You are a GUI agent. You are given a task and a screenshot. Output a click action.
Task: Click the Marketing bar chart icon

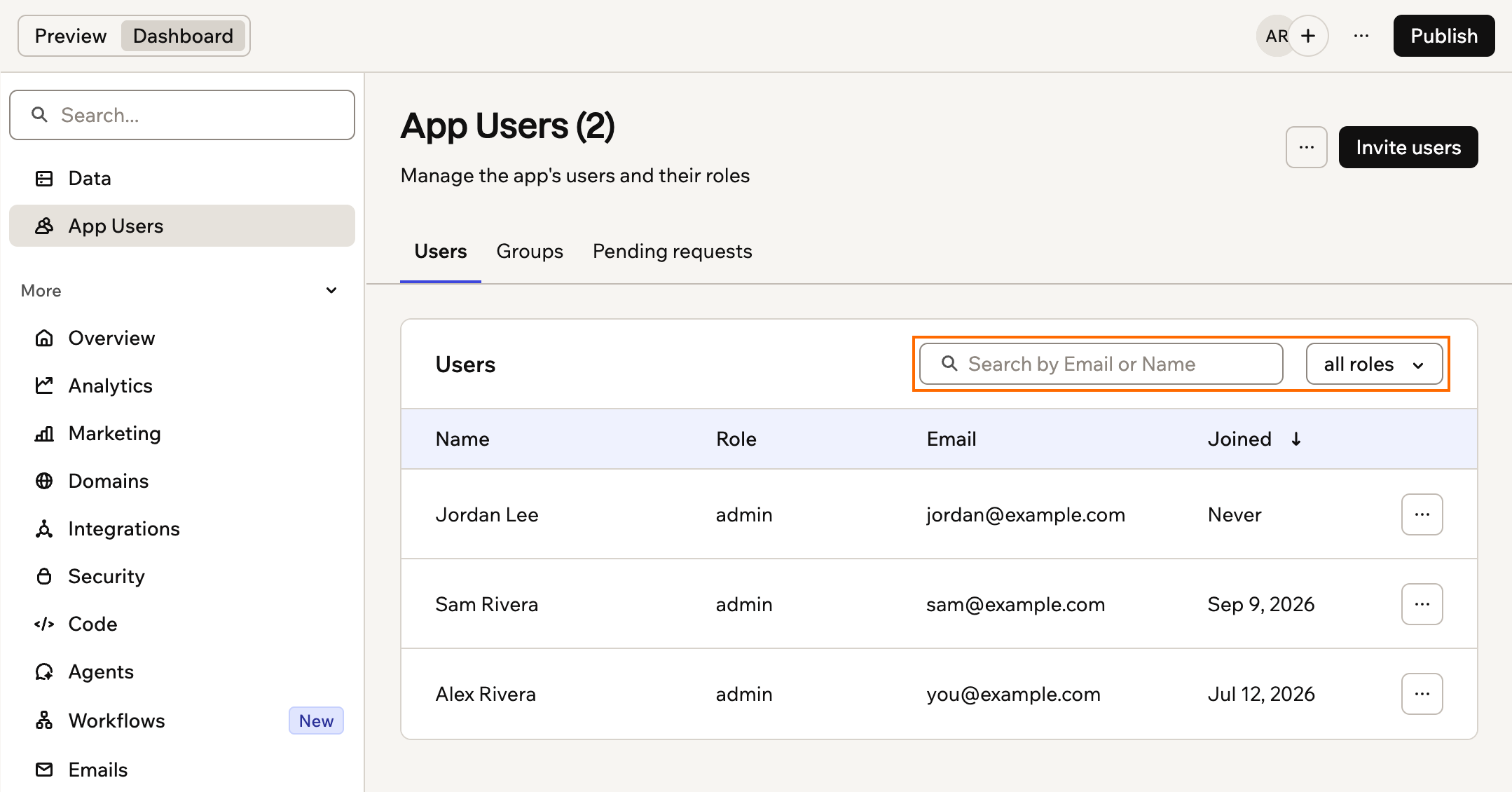[44, 434]
